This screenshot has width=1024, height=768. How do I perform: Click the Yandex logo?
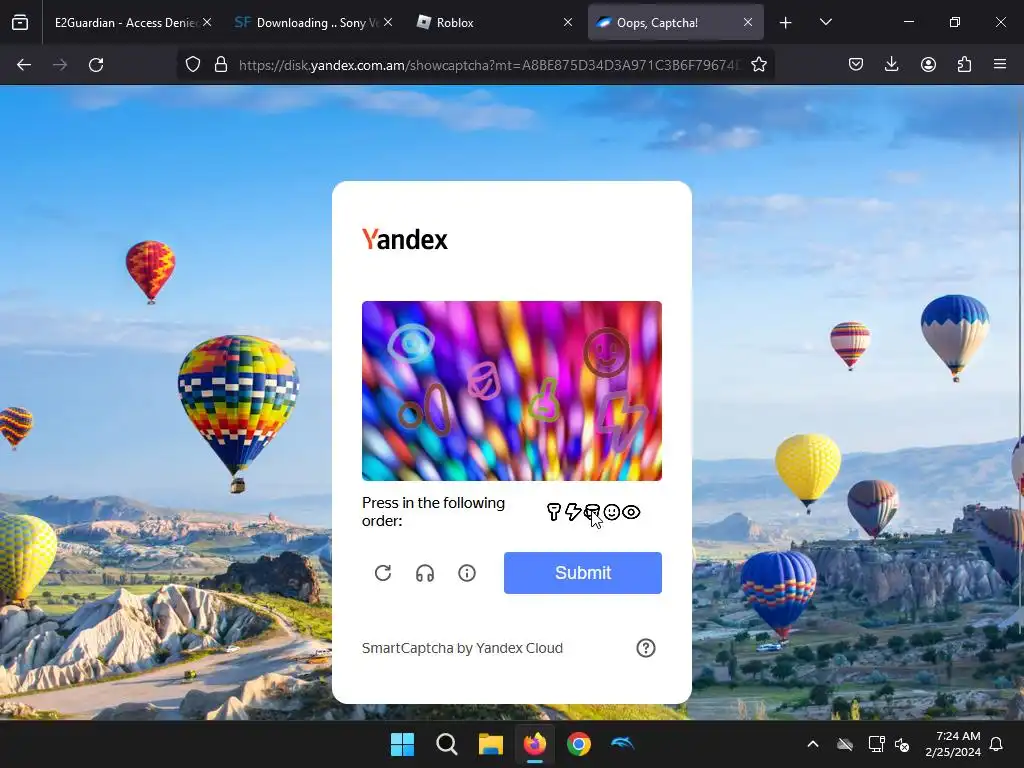tap(405, 239)
